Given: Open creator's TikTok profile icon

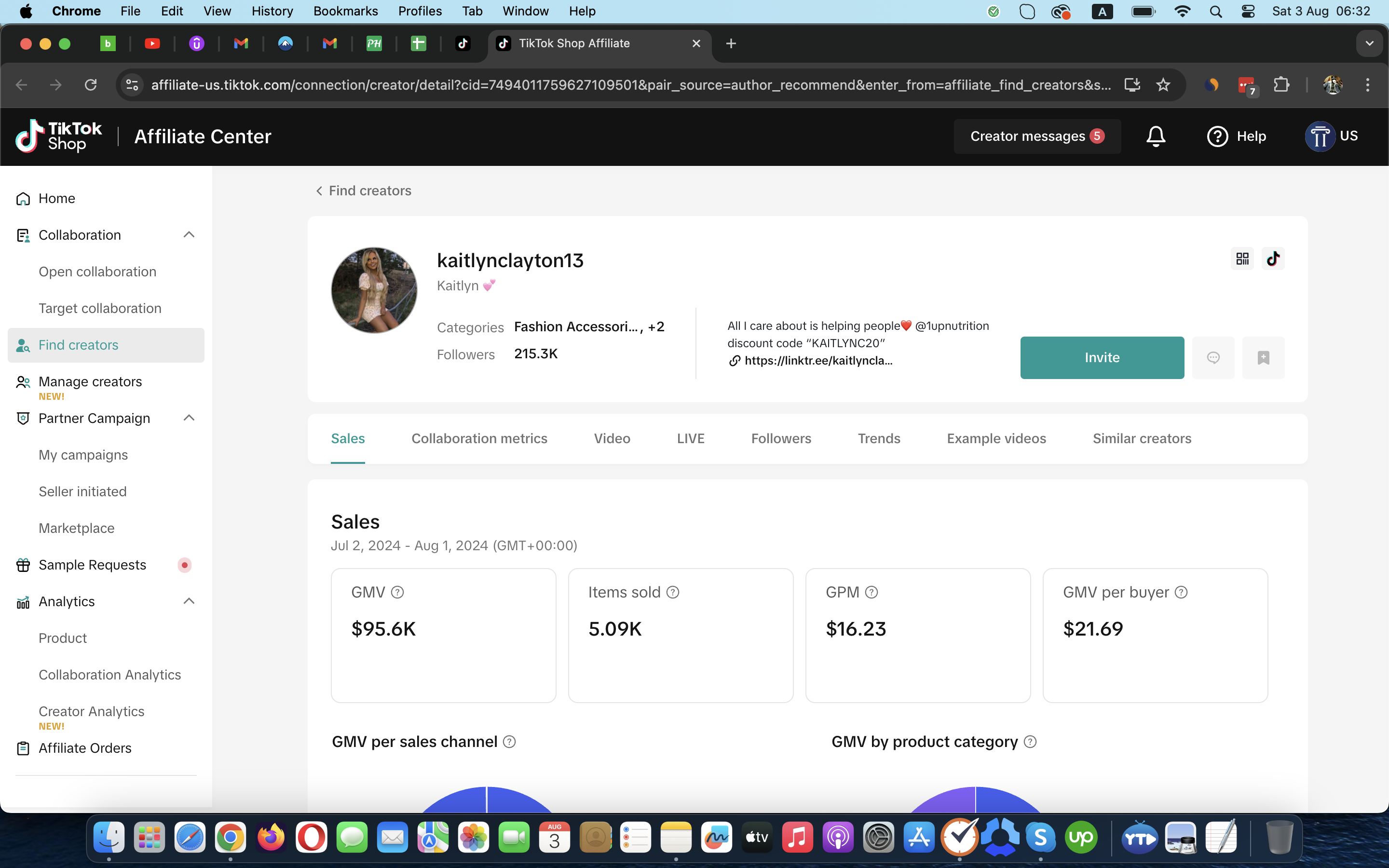Looking at the screenshot, I should pos(1273,259).
